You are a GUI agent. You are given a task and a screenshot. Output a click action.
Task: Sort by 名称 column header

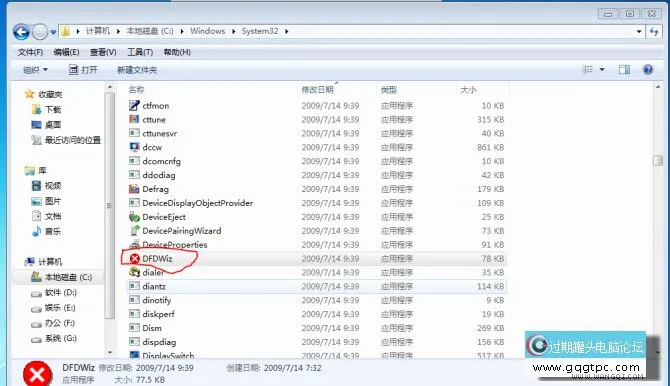click(x=136, y=90)
